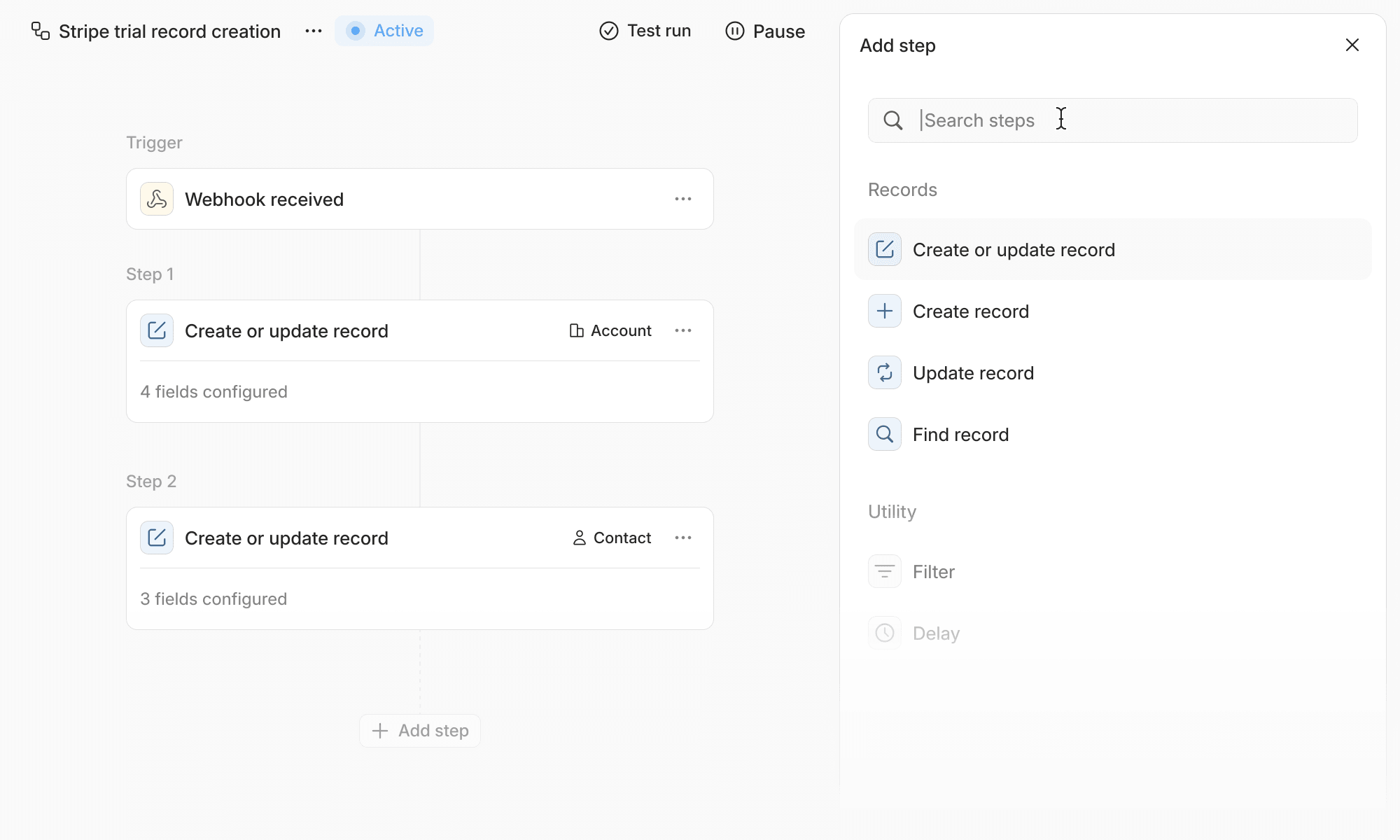The width and height of the screenshot is (1400, 840).
Task: Close the Add step panel
Action: coord(1352,45)
